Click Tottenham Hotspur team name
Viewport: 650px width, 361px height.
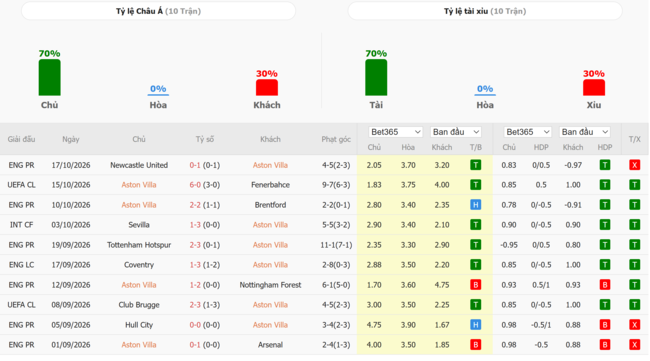pyautogui.click(x=139, y=245)
